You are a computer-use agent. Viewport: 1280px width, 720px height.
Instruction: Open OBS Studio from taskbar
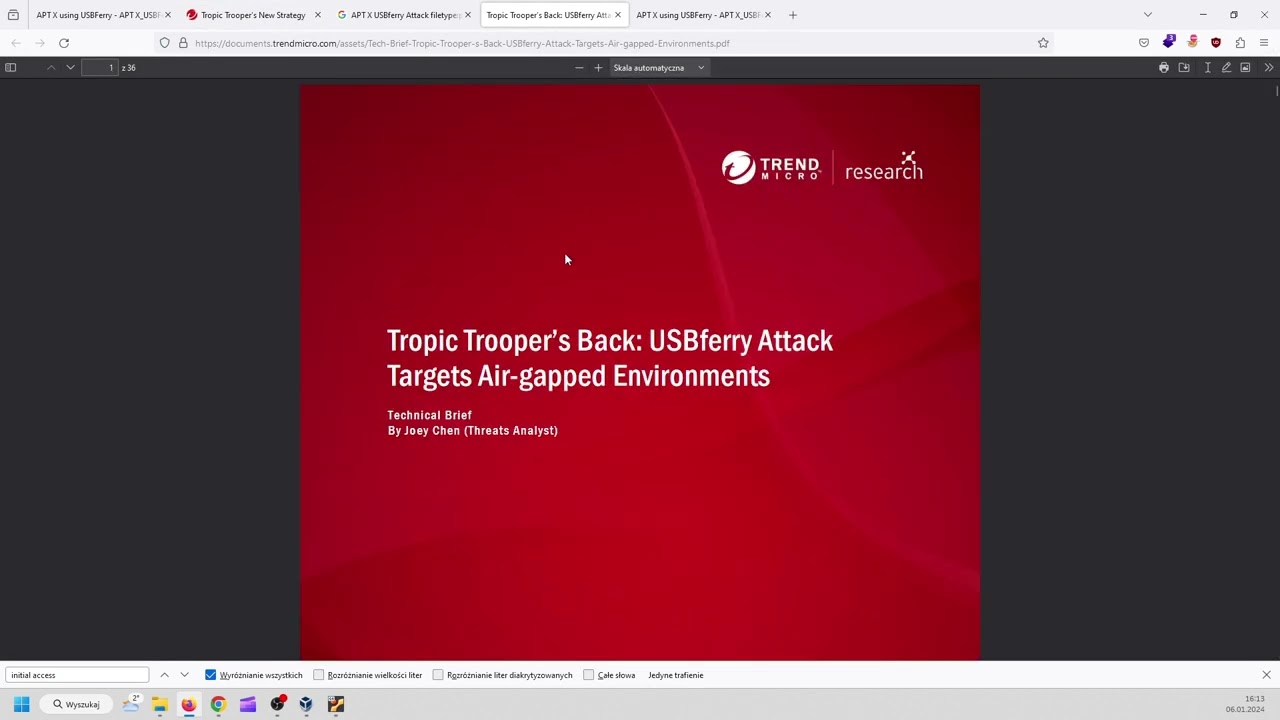pos(277,704)
